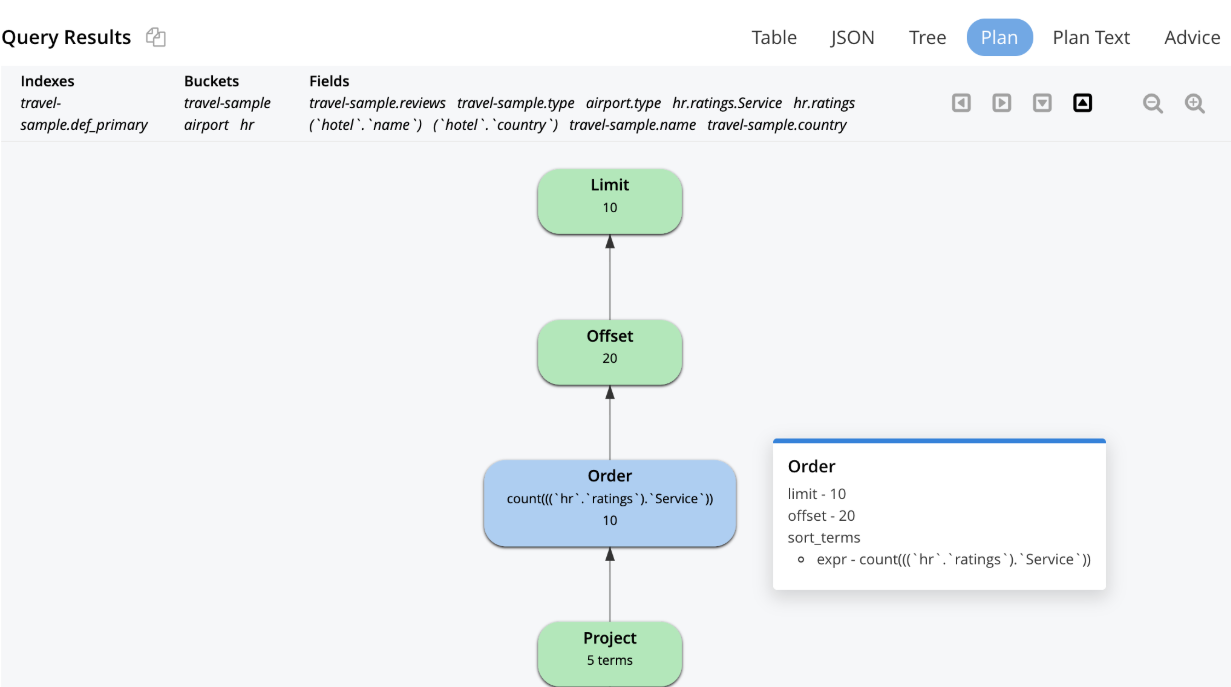This screenshot has height=687, width=1231.
Task: View the Advice tab
Action: click(x=1192, y=38)
